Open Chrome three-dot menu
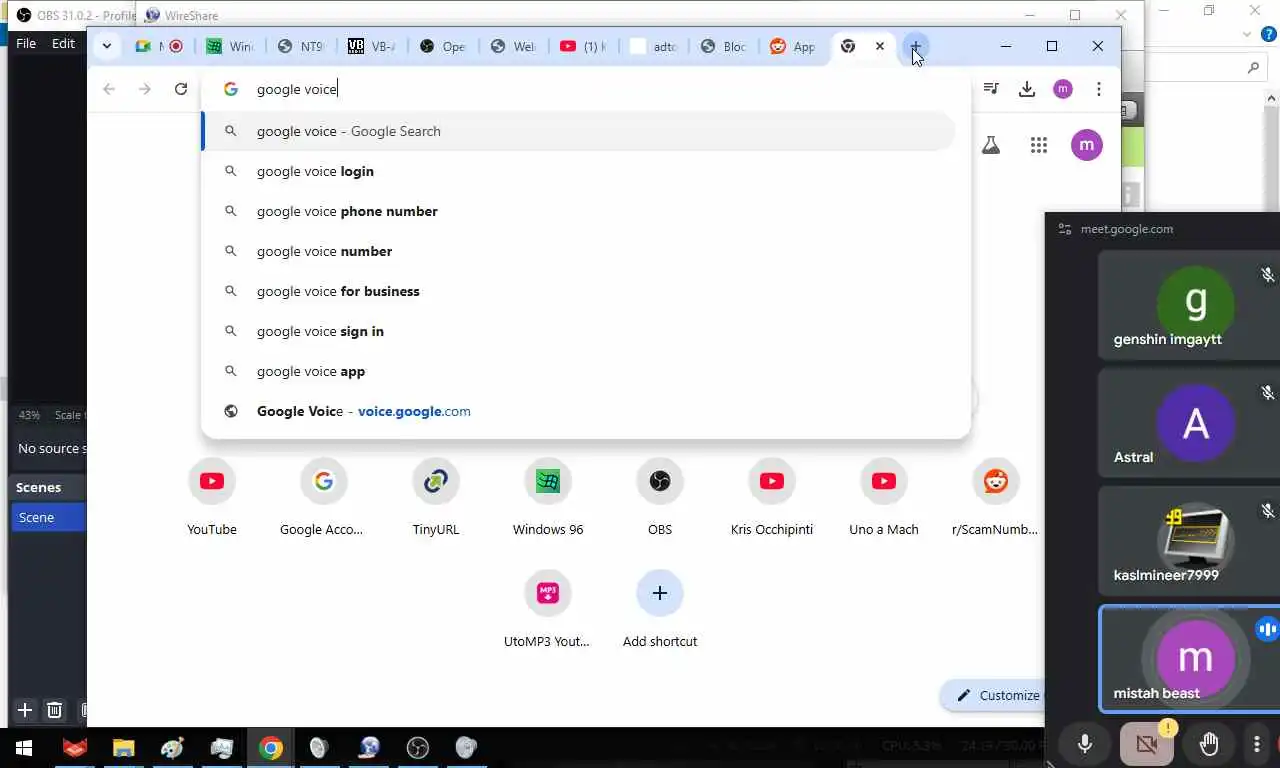 [1099, 89]
